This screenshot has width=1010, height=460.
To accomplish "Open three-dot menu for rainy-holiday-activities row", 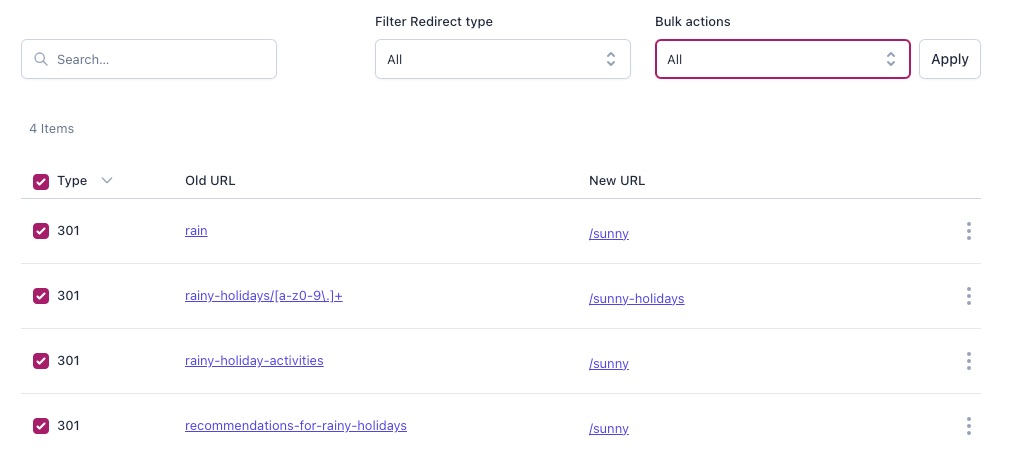I will 968,361.
